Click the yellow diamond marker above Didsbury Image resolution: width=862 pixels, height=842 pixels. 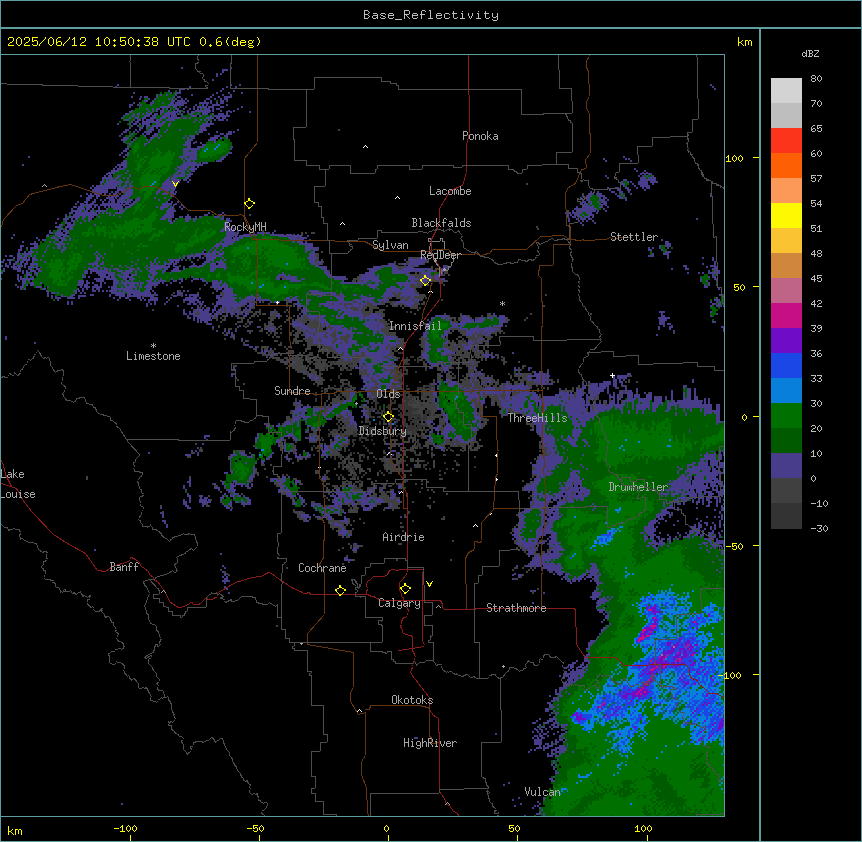click(388, 417)
